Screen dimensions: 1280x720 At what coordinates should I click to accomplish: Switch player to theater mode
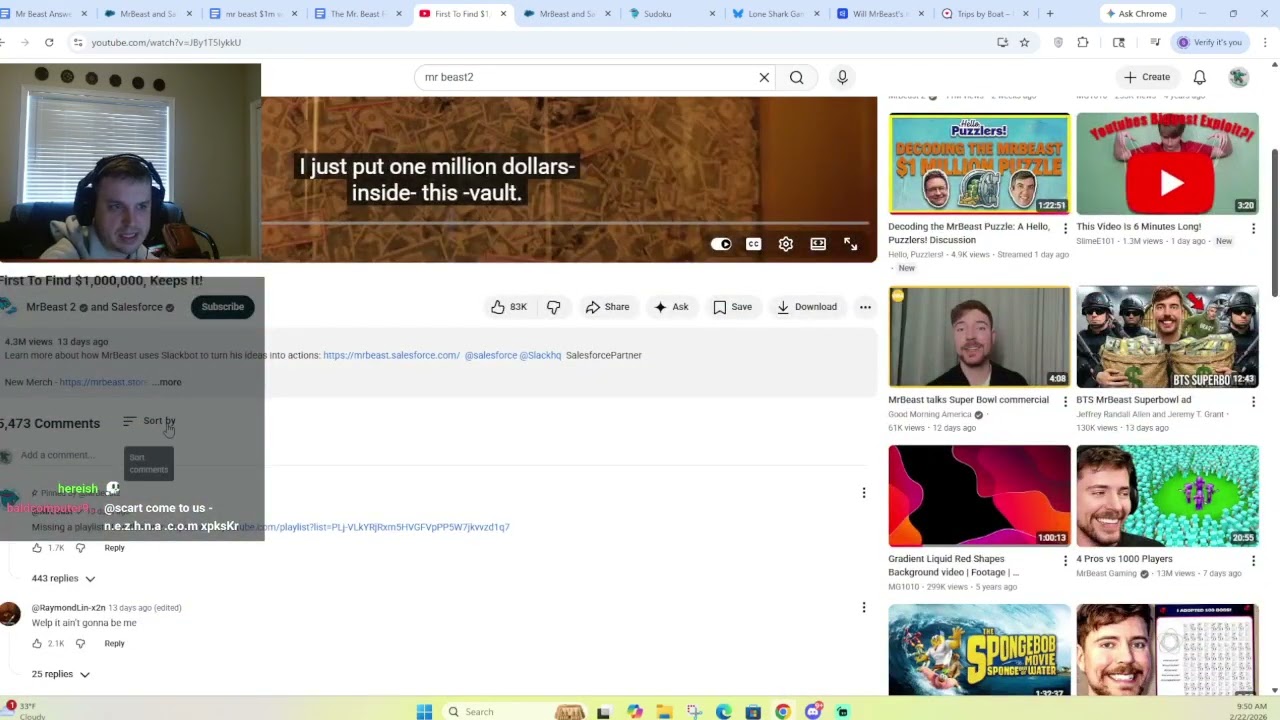point(818,244)
